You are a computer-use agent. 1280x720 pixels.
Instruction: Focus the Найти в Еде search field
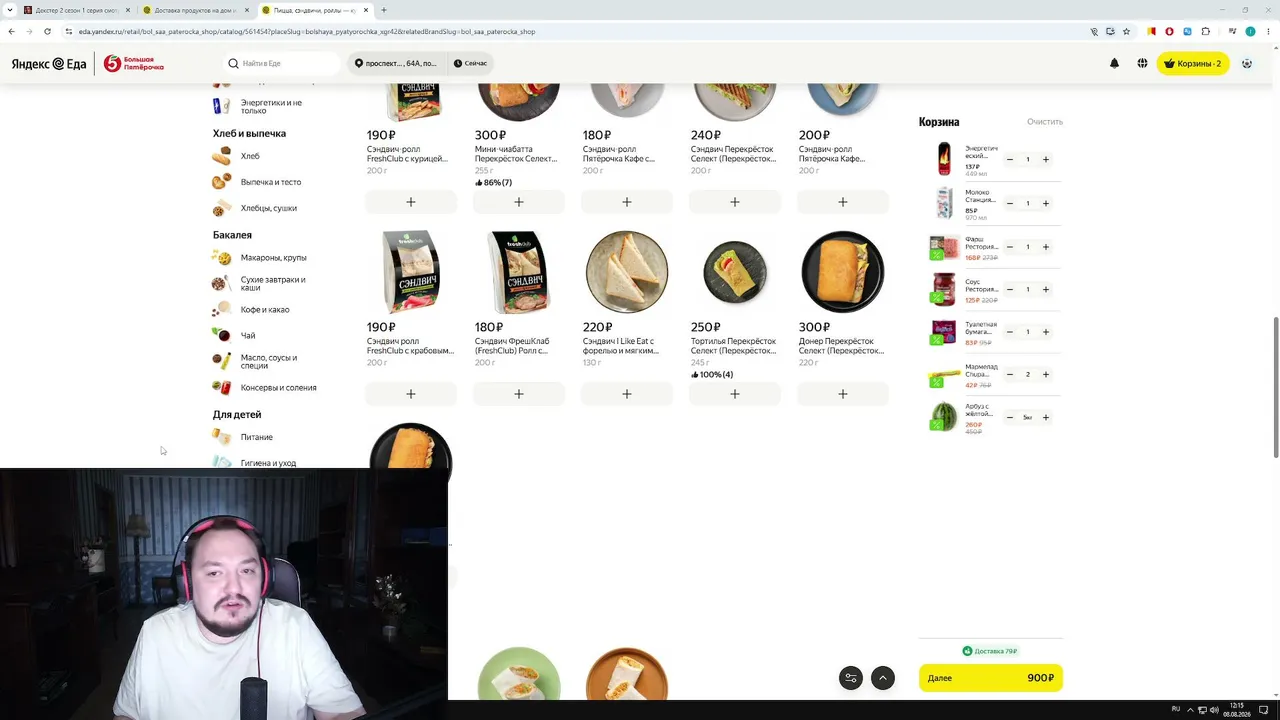283,63
